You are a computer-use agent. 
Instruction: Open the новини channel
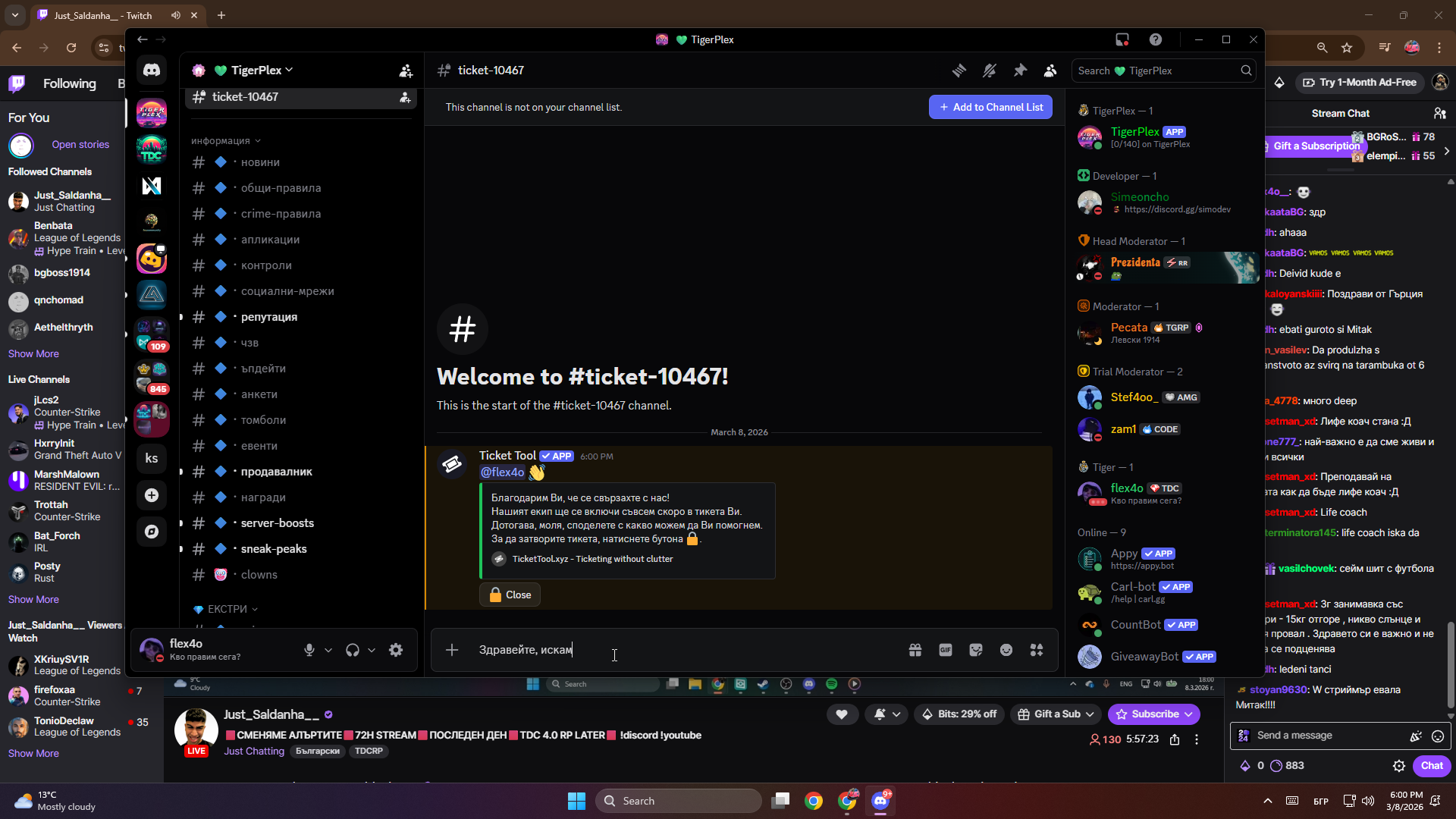tap(260, 162)
